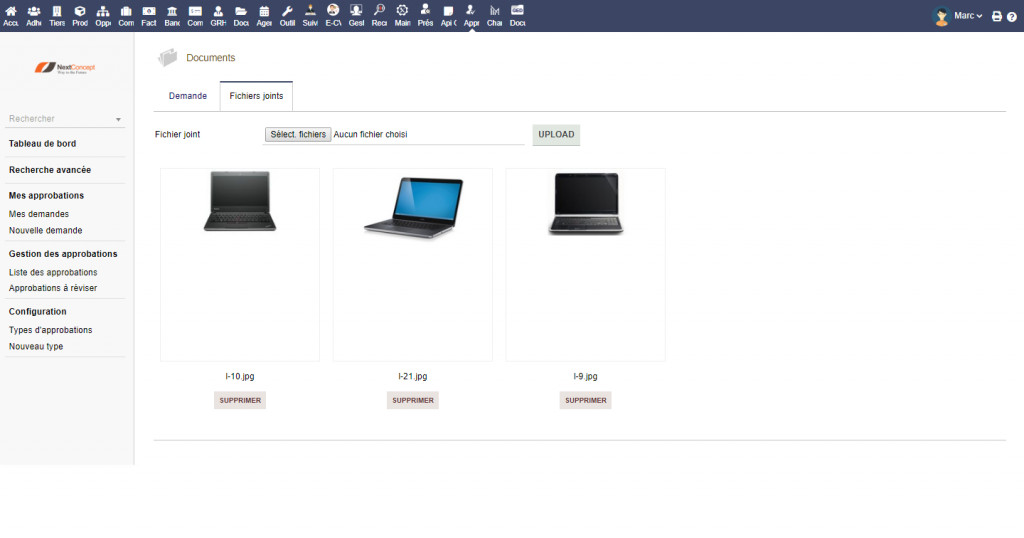Click the l-9.jpg file name
Screen dimensions: 1024x538
(x=586, y=376)
